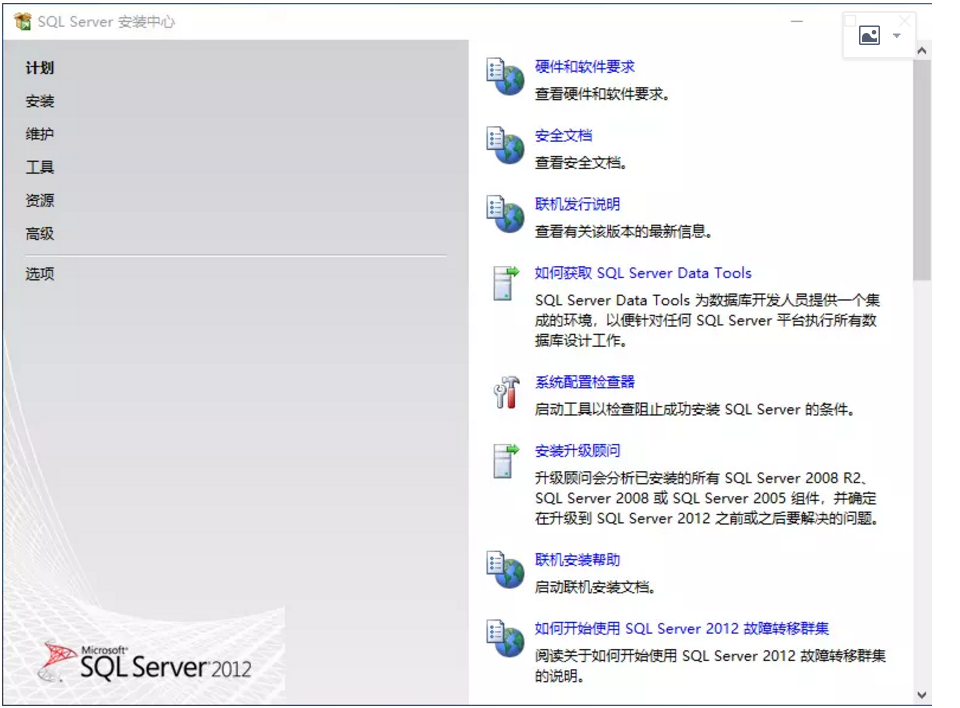Launch the 系统配置检查器 link
This screenshot has width=960, height=708.
click(x=585, y=382)
